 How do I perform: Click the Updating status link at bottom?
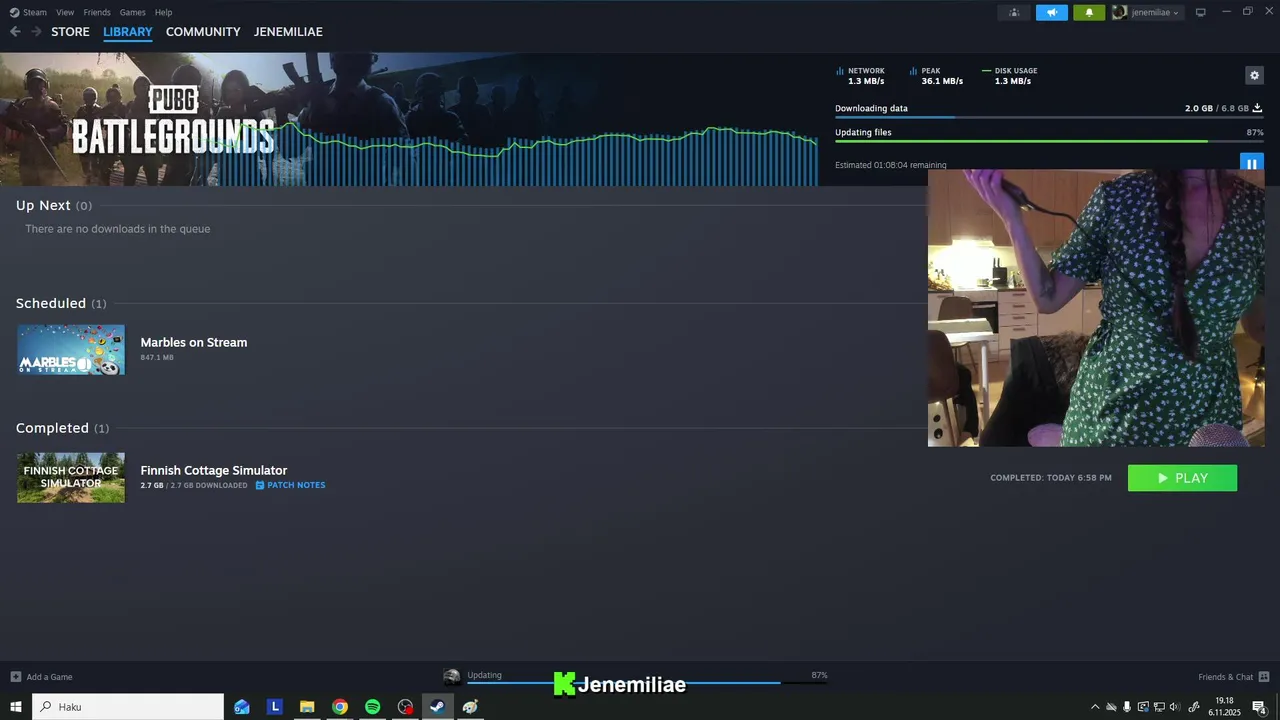coord(484,675)
